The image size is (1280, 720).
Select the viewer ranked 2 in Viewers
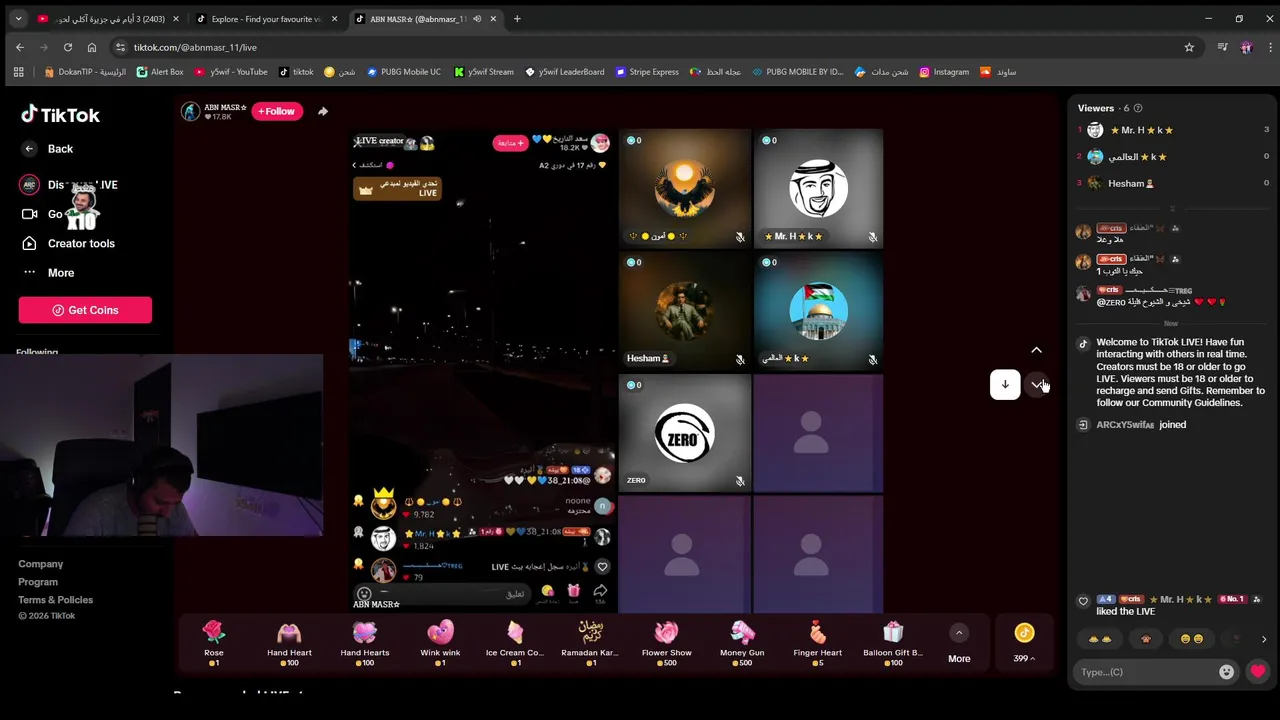[1173, 157]
